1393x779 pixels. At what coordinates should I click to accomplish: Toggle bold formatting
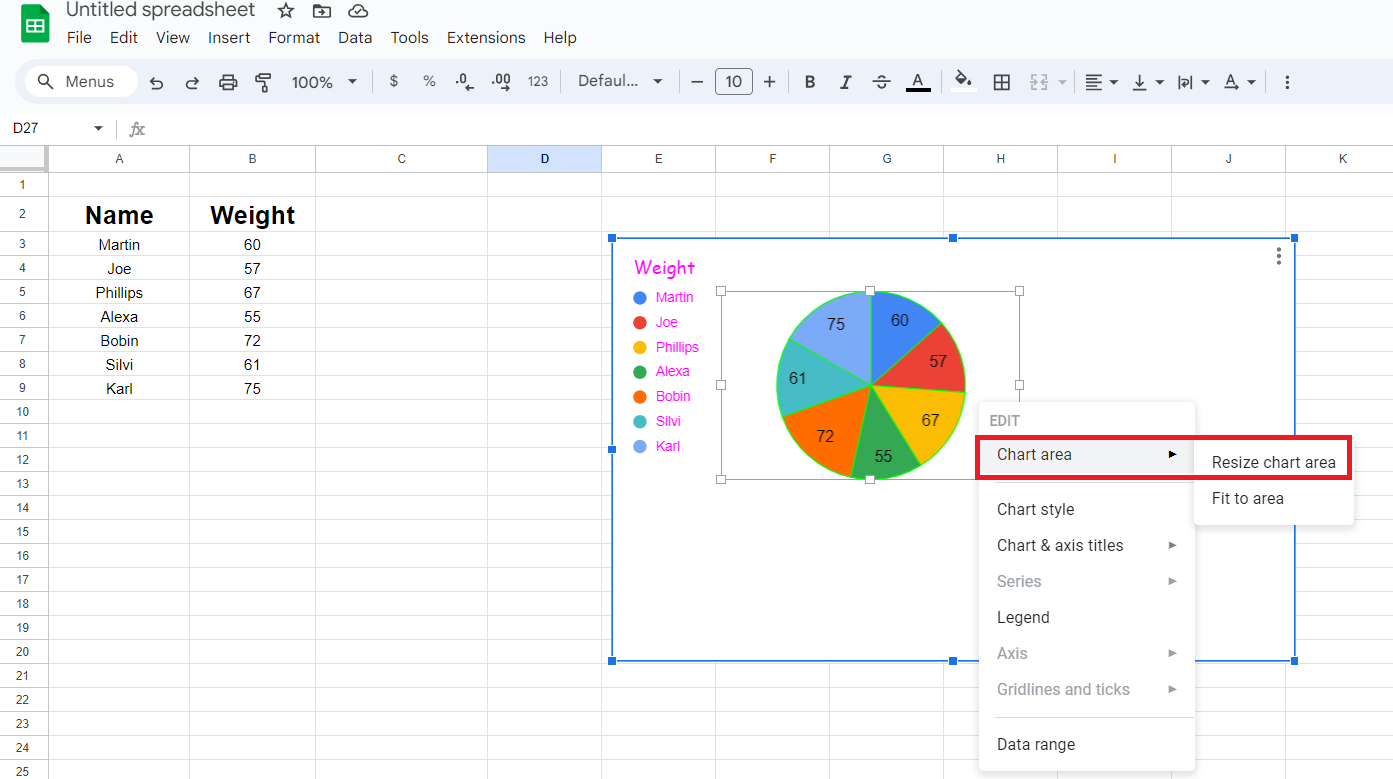809,82
